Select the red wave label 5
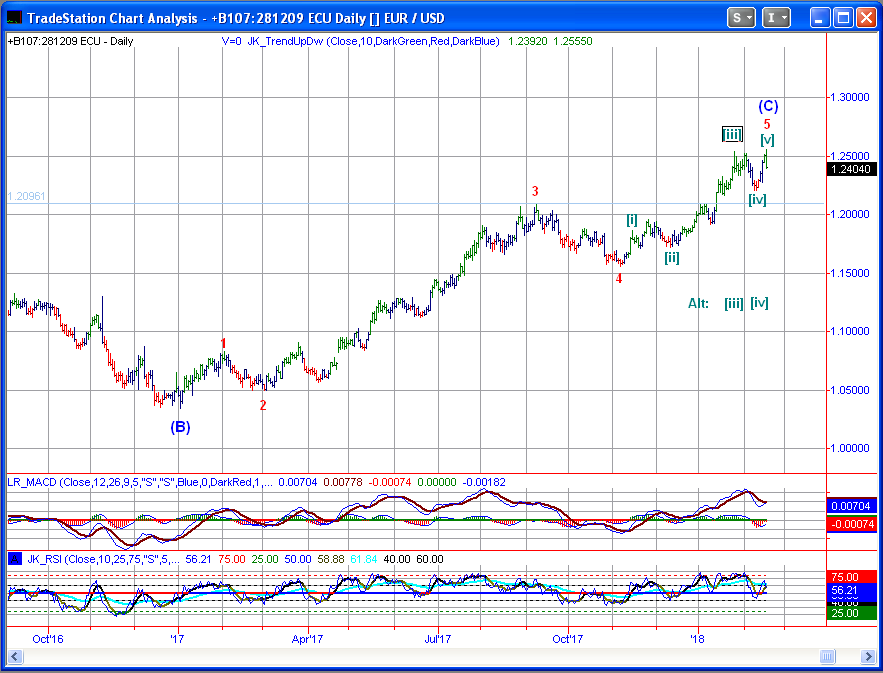The image size is (883, 673). point(767,124)
